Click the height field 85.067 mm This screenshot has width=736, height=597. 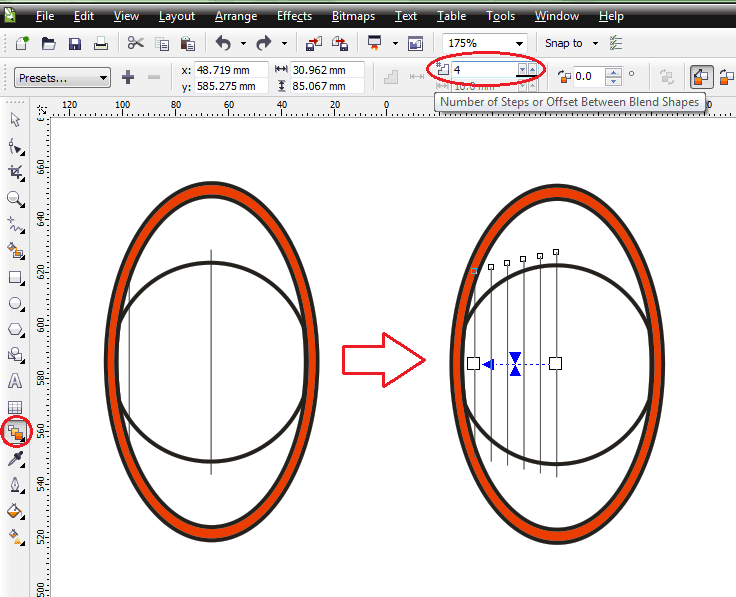[x=327, y=86]
